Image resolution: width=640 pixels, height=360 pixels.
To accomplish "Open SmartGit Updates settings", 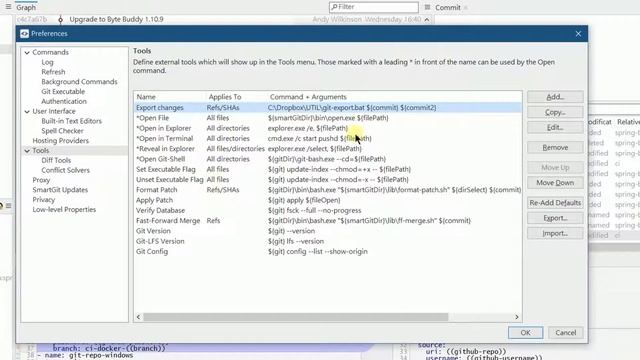I will (x=60, y=190).
